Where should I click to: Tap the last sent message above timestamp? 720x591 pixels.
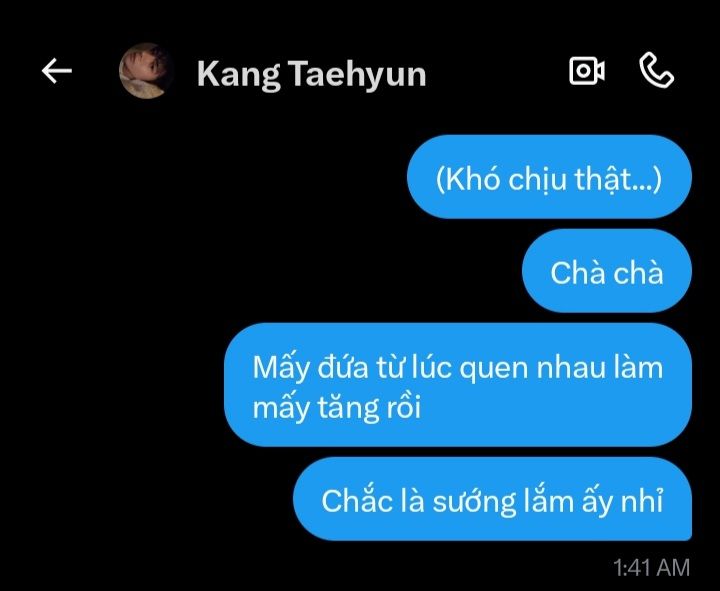(492, 499)
